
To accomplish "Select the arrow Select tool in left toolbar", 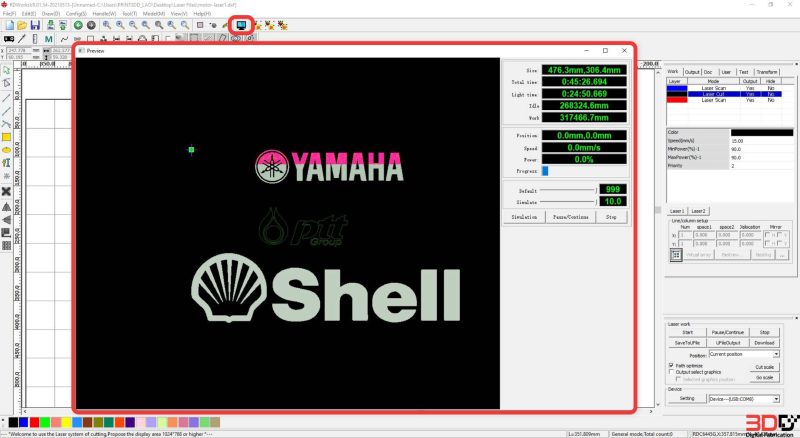I will (x=6, y=70).
